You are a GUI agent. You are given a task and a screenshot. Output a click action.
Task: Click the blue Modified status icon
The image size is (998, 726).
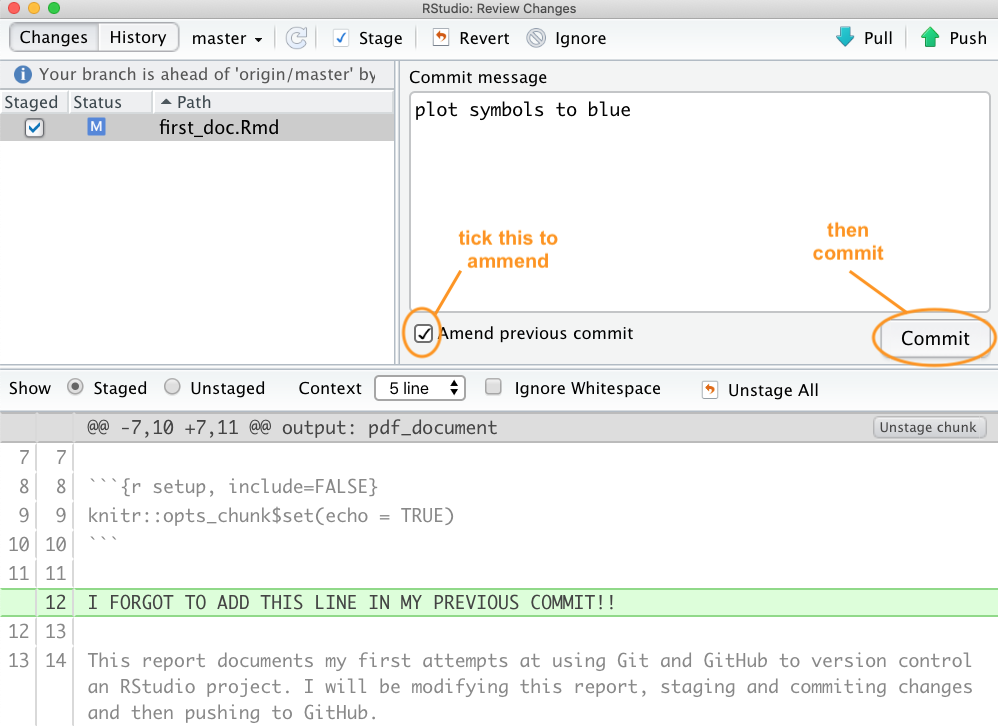pyautogui.click(x=96, y=127)
